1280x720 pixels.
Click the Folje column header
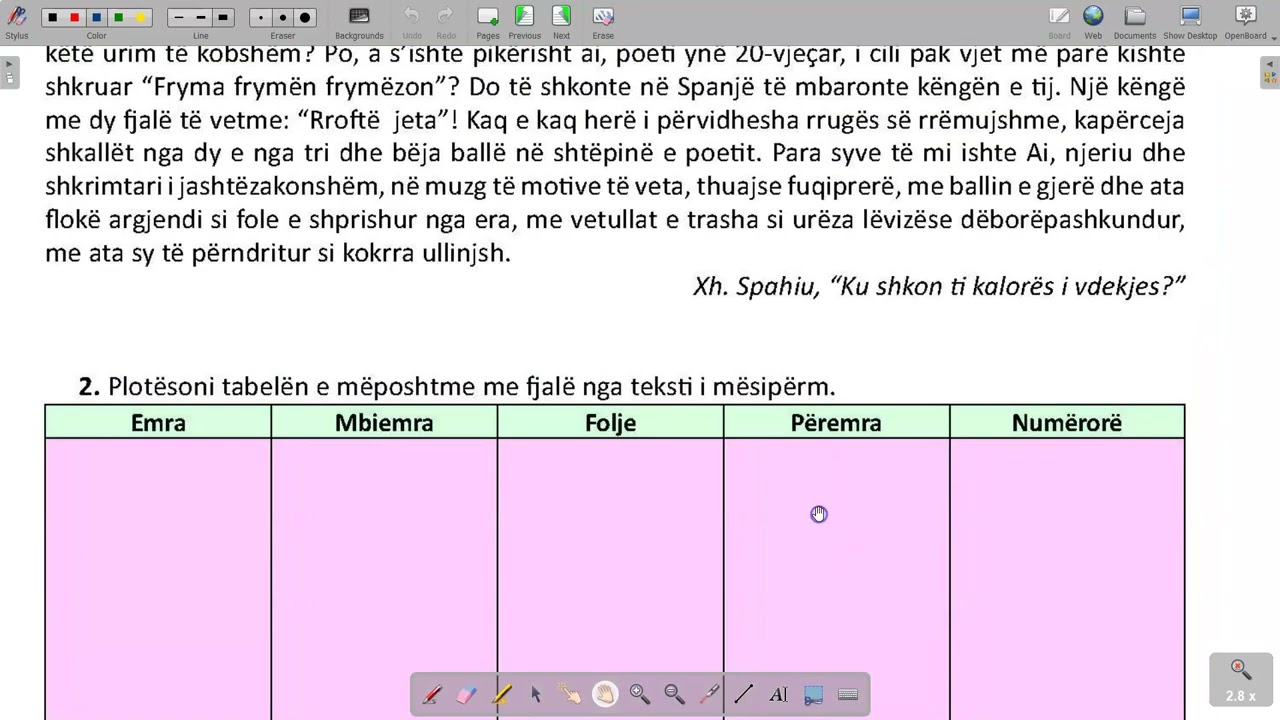tap(610, 423)
